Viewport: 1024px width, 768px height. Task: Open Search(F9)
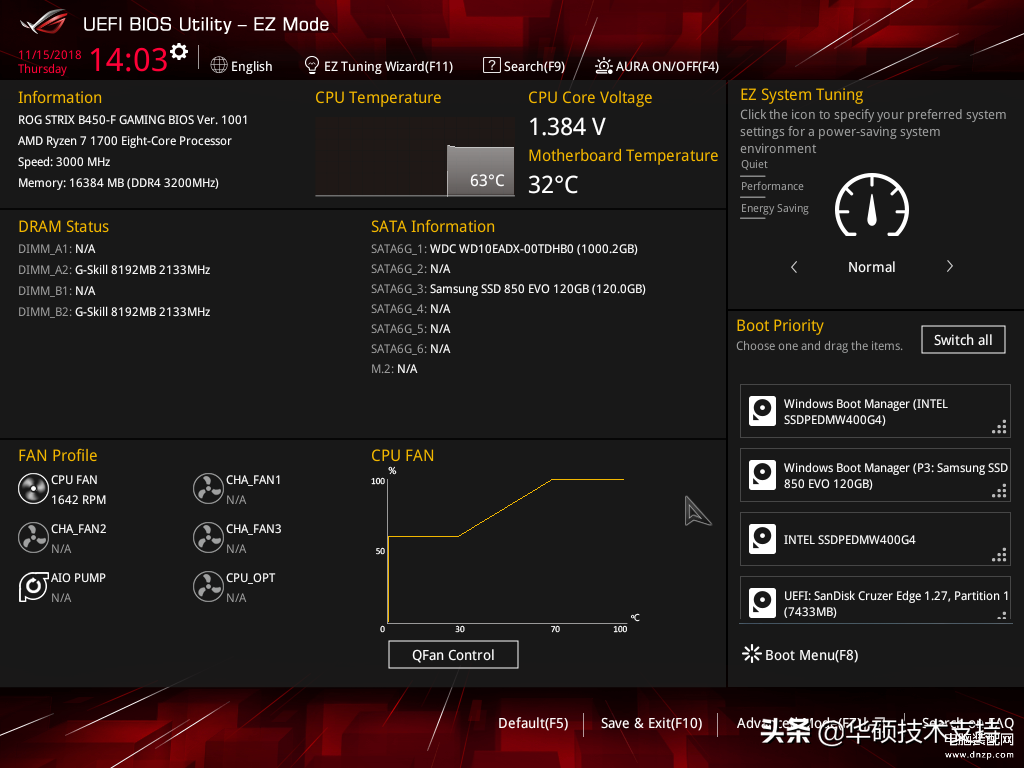(x=534, y=66)
